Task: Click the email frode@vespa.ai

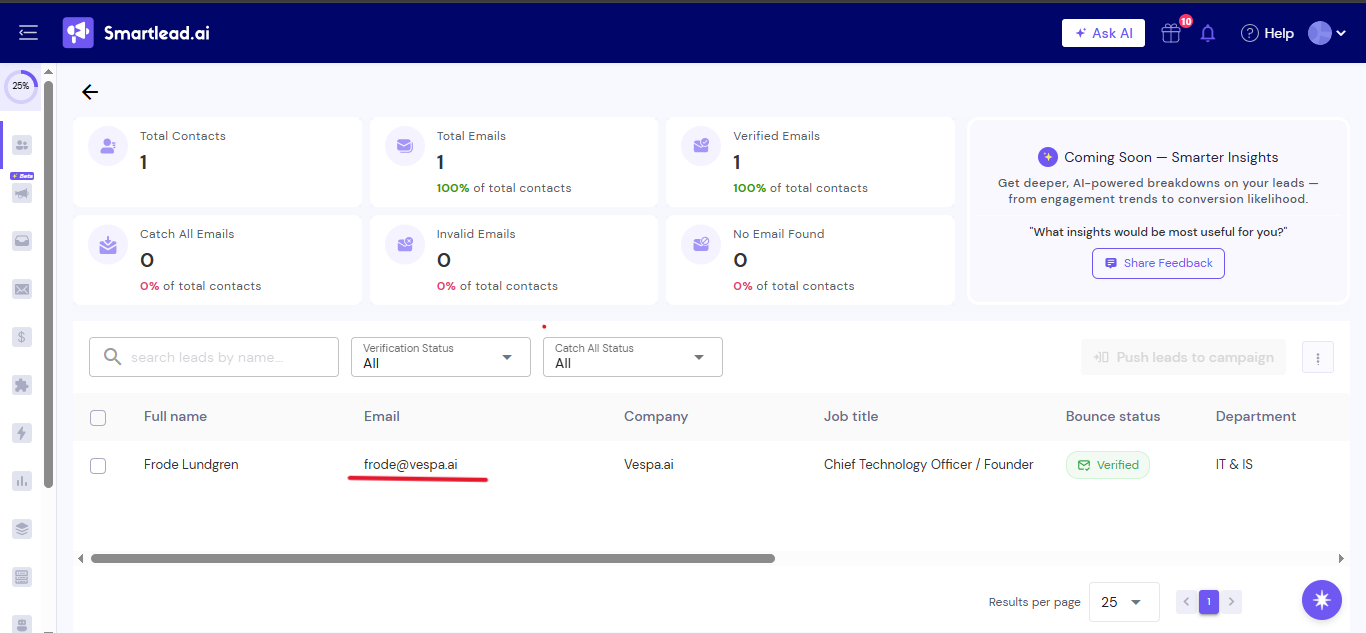Action: [x=411, y=464]
